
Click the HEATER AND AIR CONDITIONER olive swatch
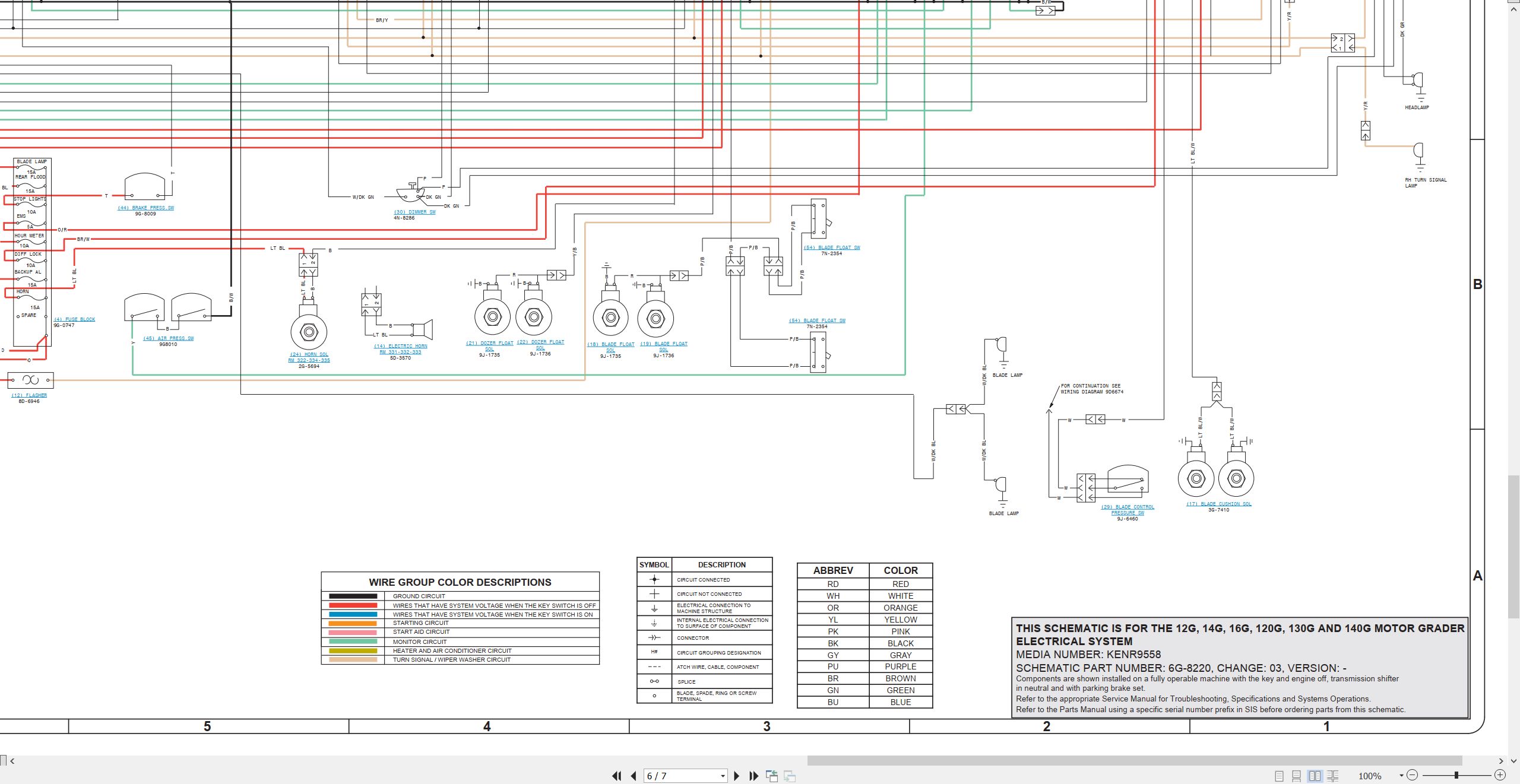click(353, 650)
